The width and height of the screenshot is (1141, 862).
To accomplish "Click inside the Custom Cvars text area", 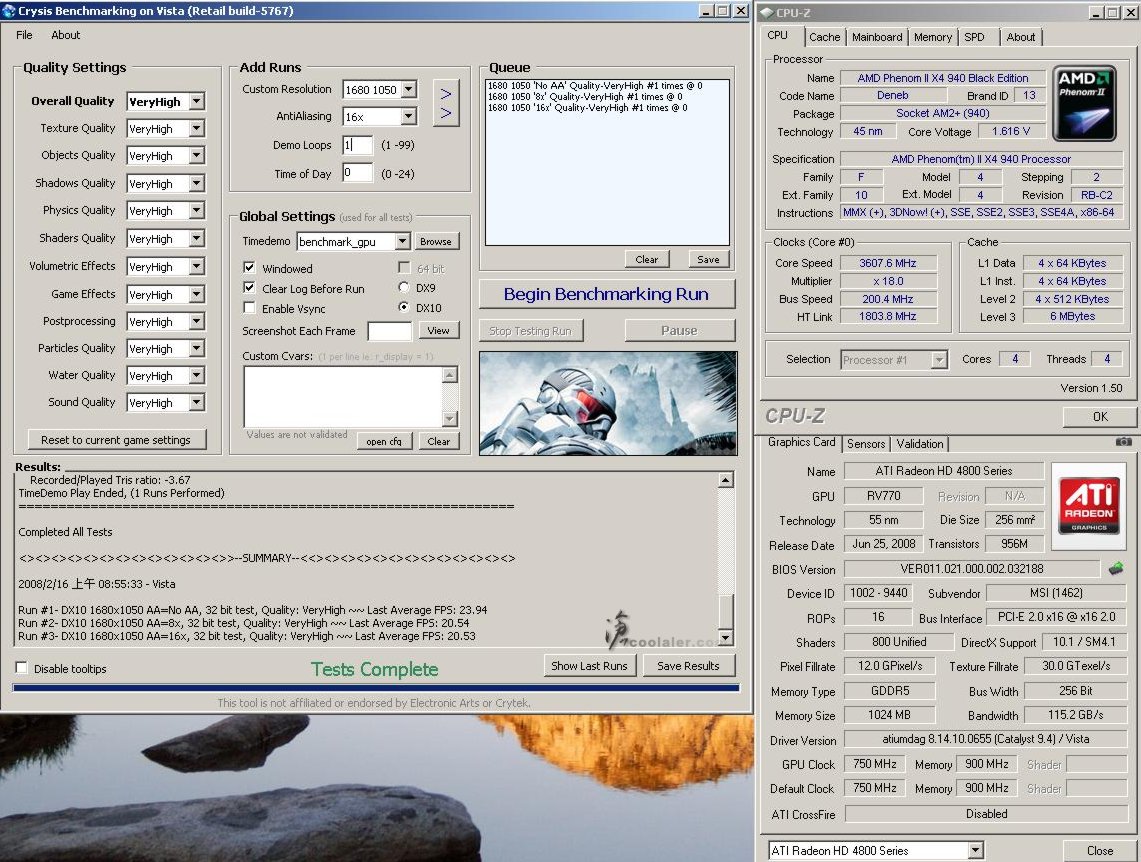I will tap(343, 396).
